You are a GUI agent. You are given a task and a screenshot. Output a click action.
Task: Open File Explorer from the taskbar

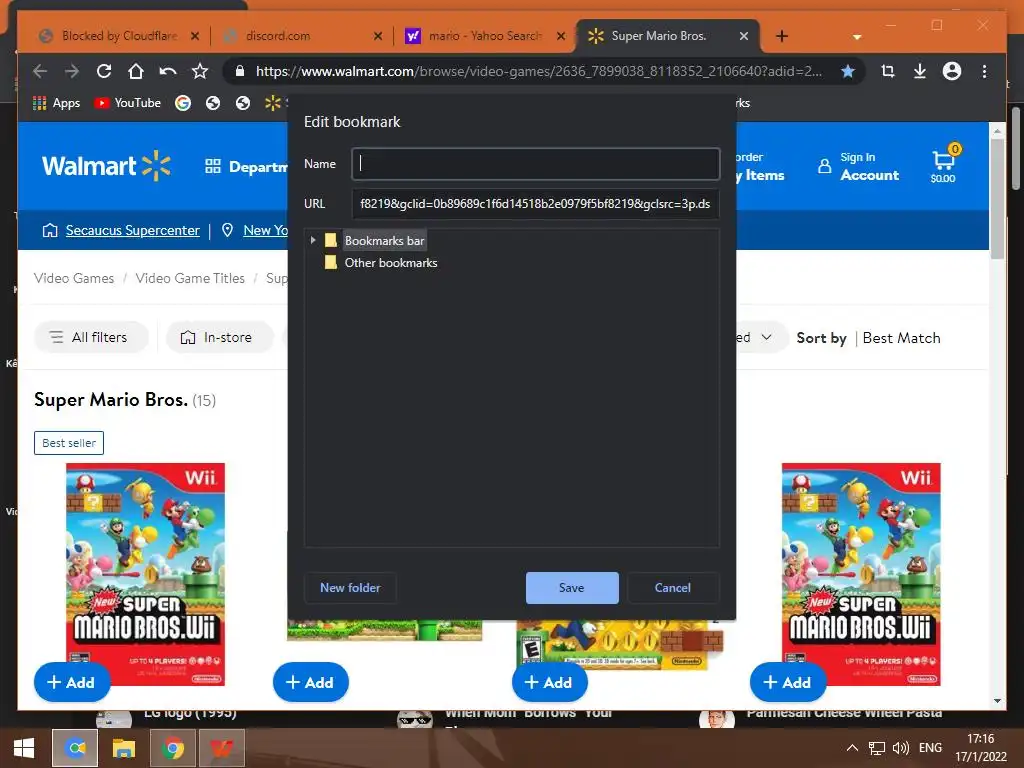coord(123,748)
